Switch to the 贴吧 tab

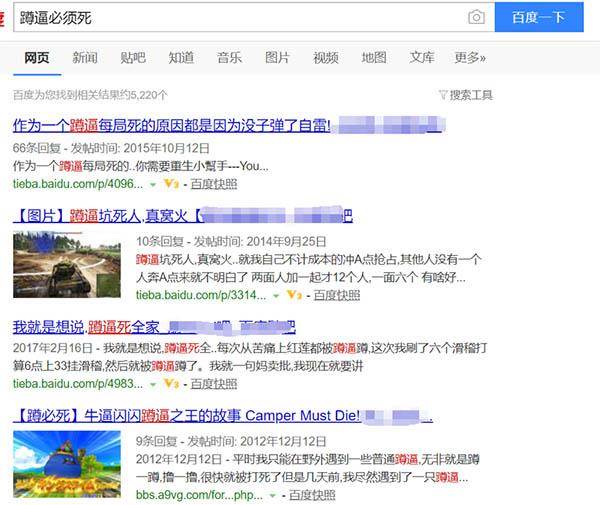click(x=133, y=58)
